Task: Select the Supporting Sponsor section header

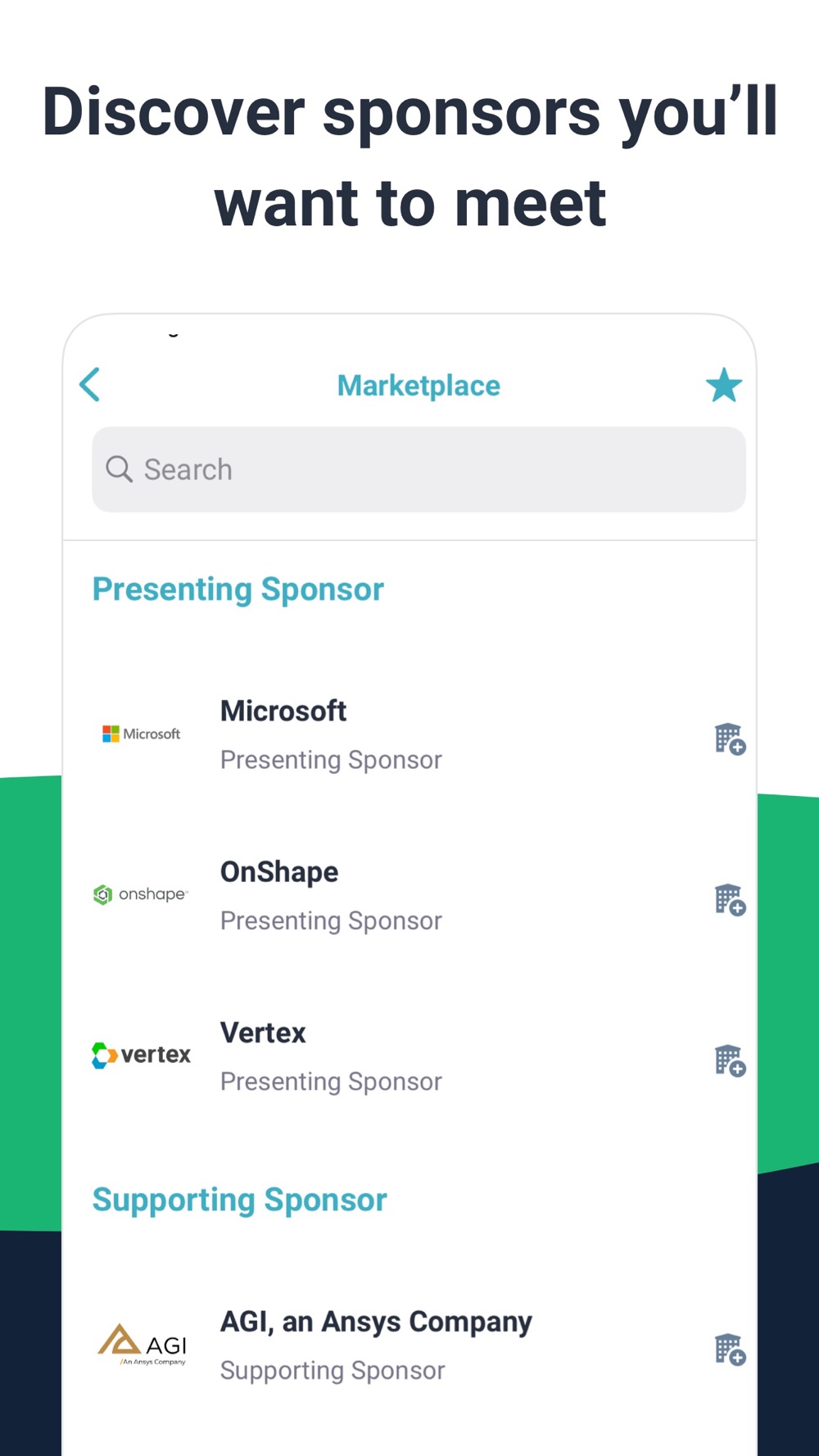Action: pyautogui.click(x=240, y=1201)
